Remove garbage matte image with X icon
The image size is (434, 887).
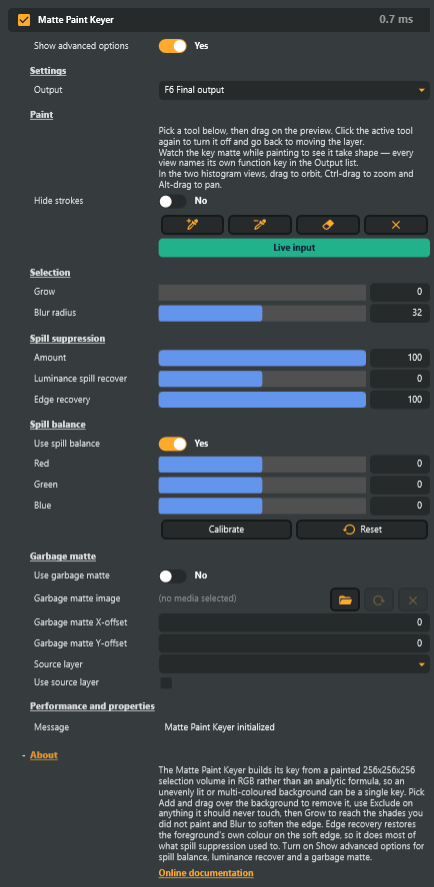[x=413, y=600]
